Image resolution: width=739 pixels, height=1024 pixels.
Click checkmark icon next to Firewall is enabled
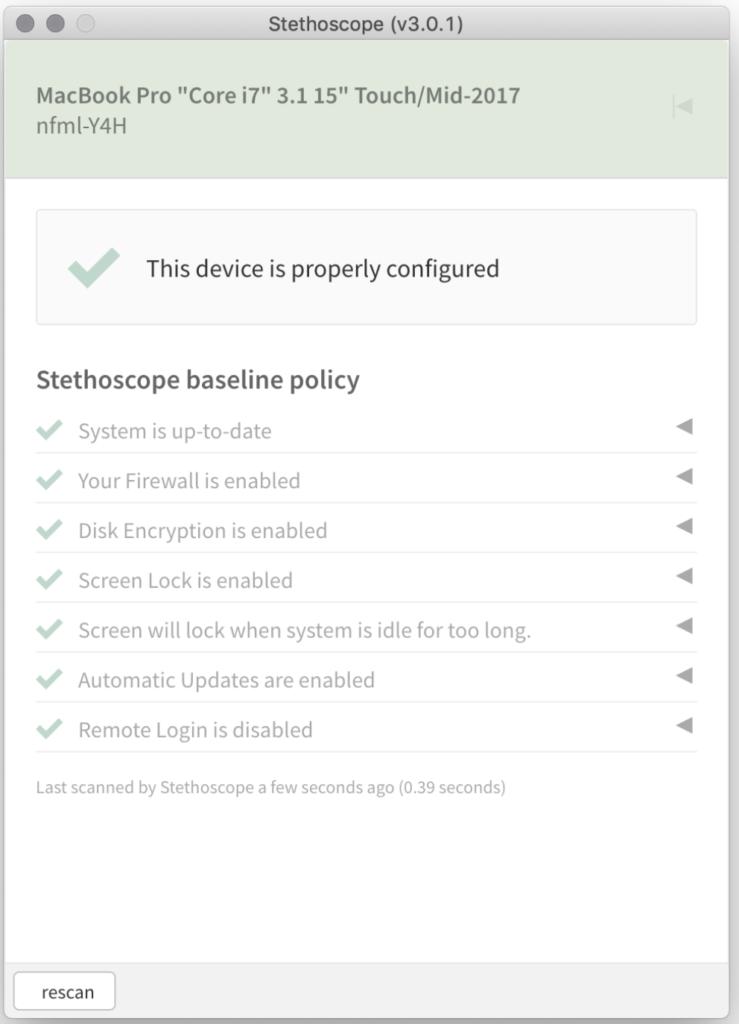49,480
